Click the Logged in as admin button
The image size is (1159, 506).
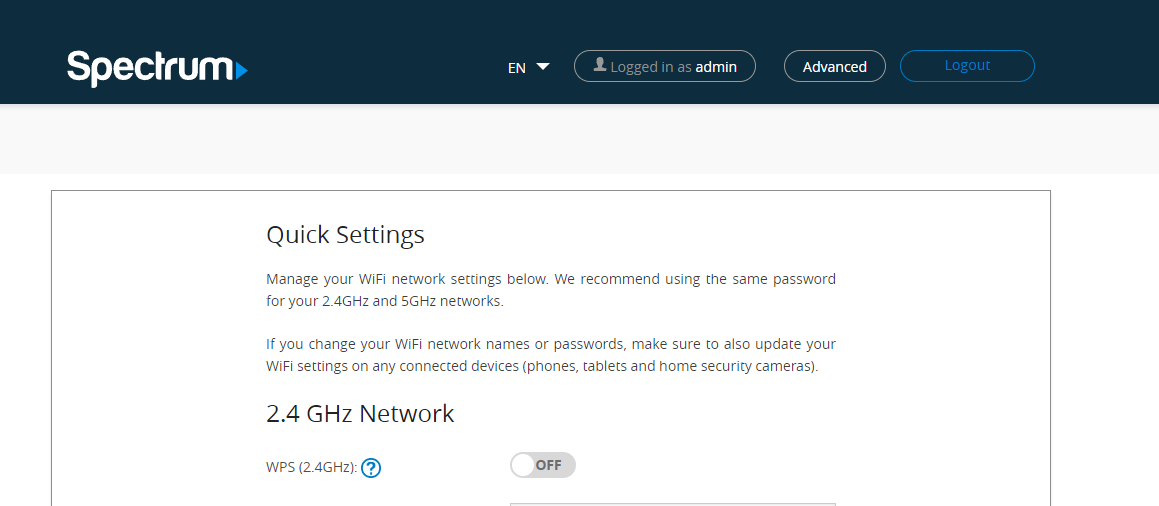(x=665, y=66)
